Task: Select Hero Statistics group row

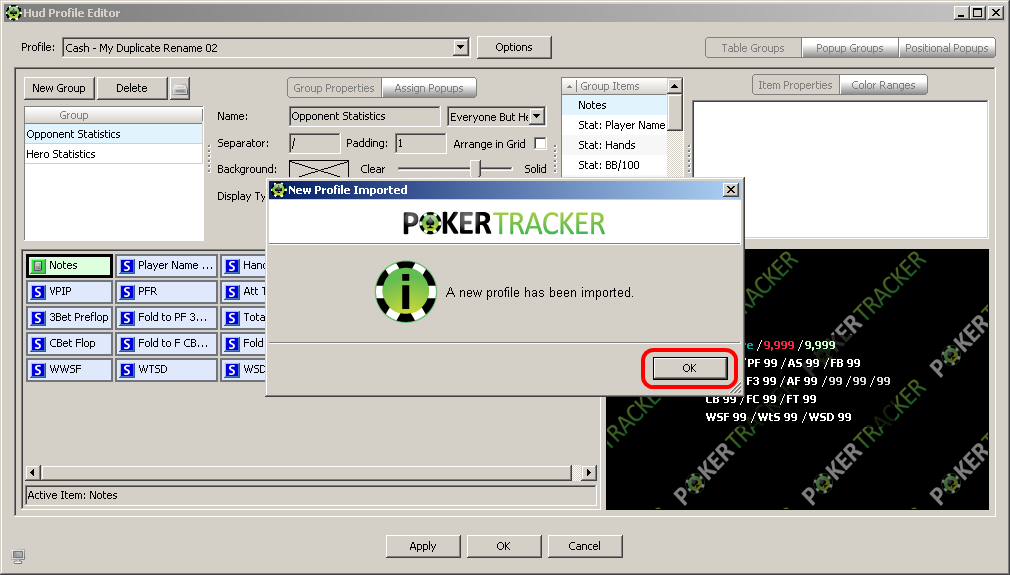Action: pyautogui.click(x=113, y=154)
